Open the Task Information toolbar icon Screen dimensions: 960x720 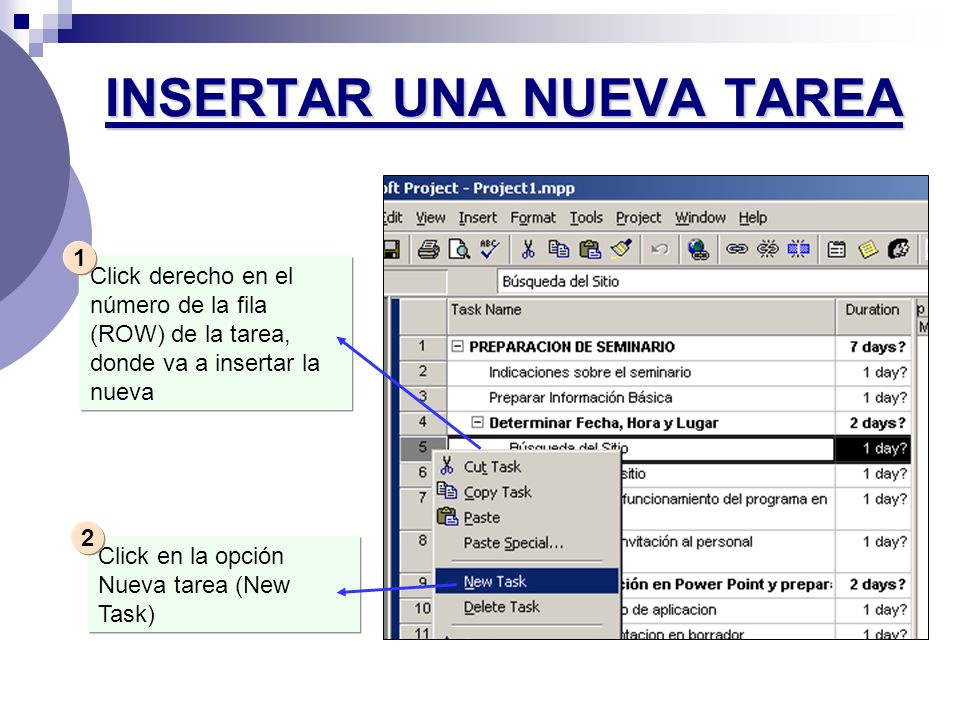coord(836,249)
